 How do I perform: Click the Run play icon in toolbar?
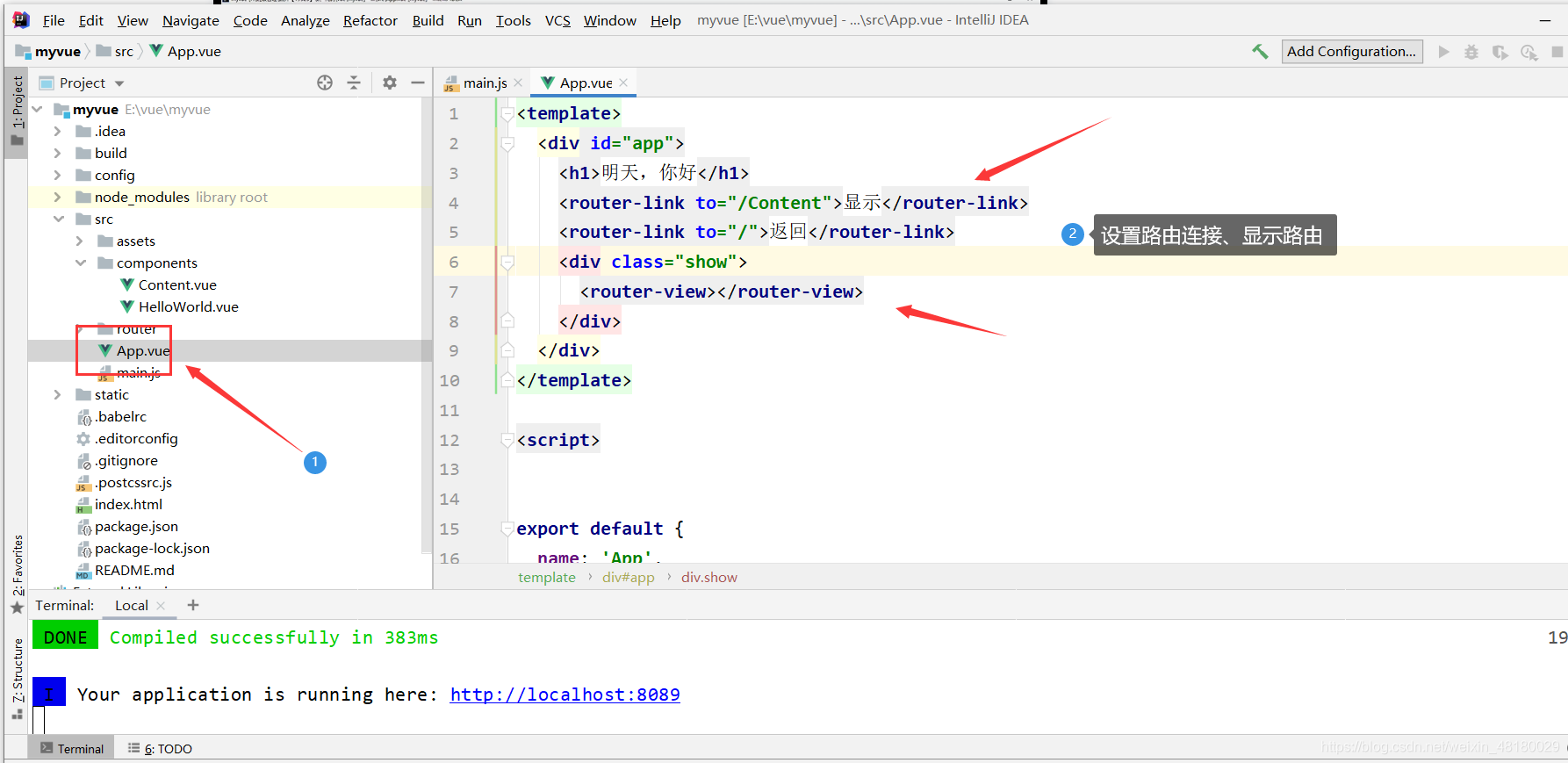pos(1443,52)
